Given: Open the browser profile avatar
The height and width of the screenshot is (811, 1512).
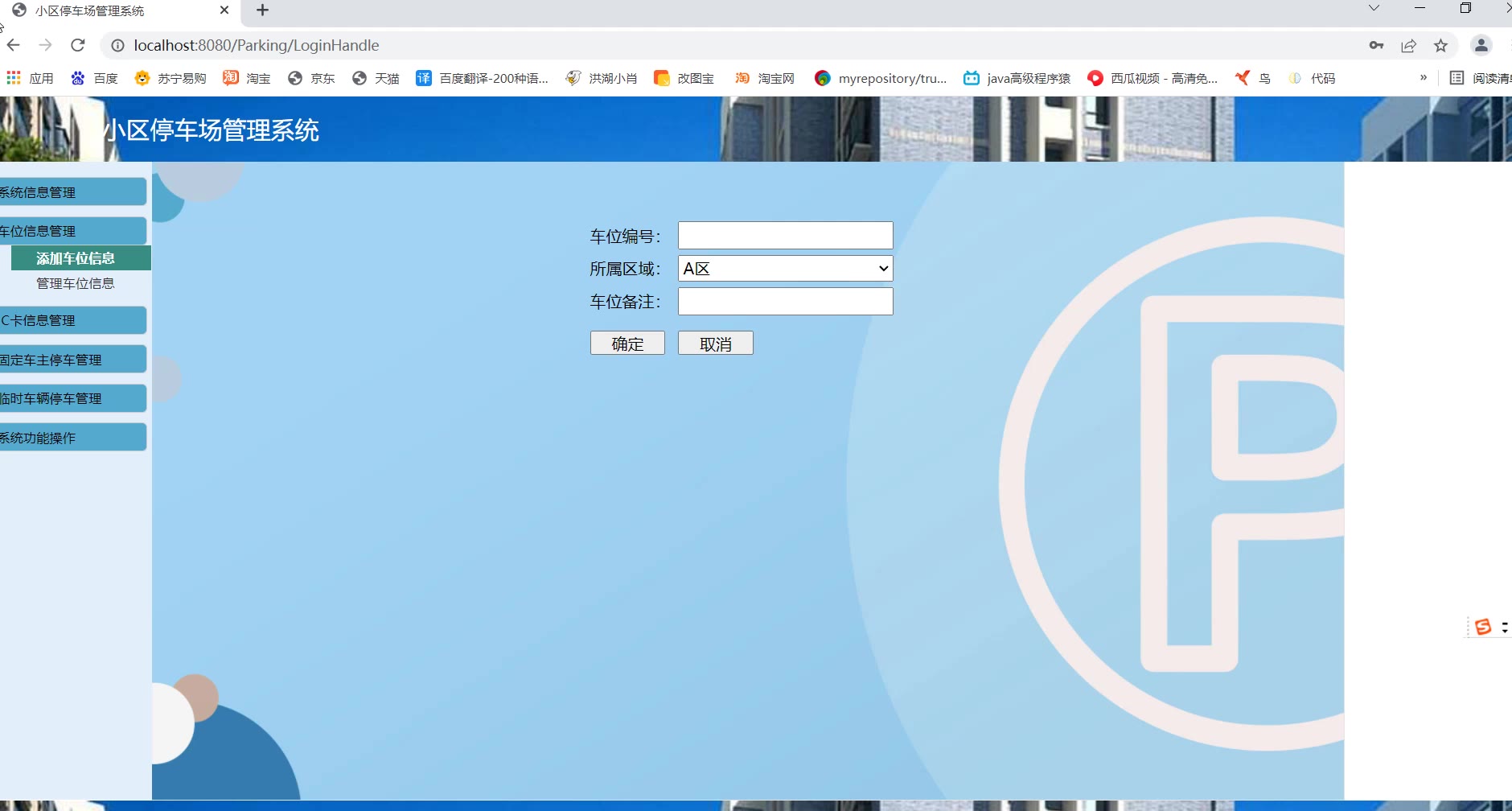Looking at the screenshot, I should (x=1481, y=46).
